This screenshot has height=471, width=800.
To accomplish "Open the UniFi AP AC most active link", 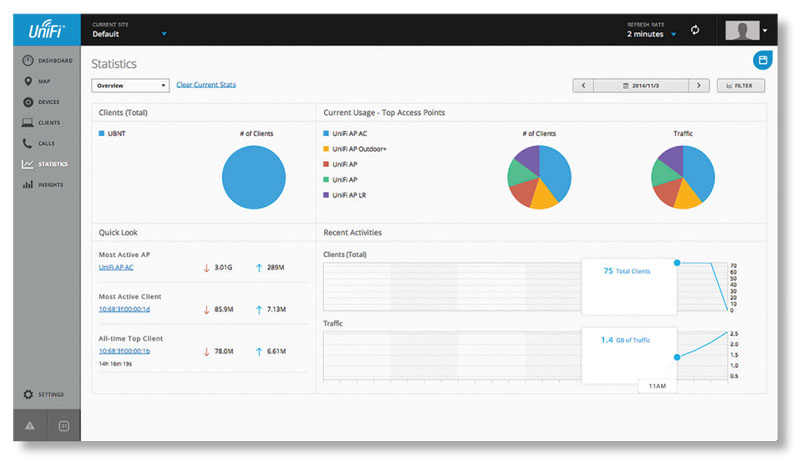I will [116, 267].
